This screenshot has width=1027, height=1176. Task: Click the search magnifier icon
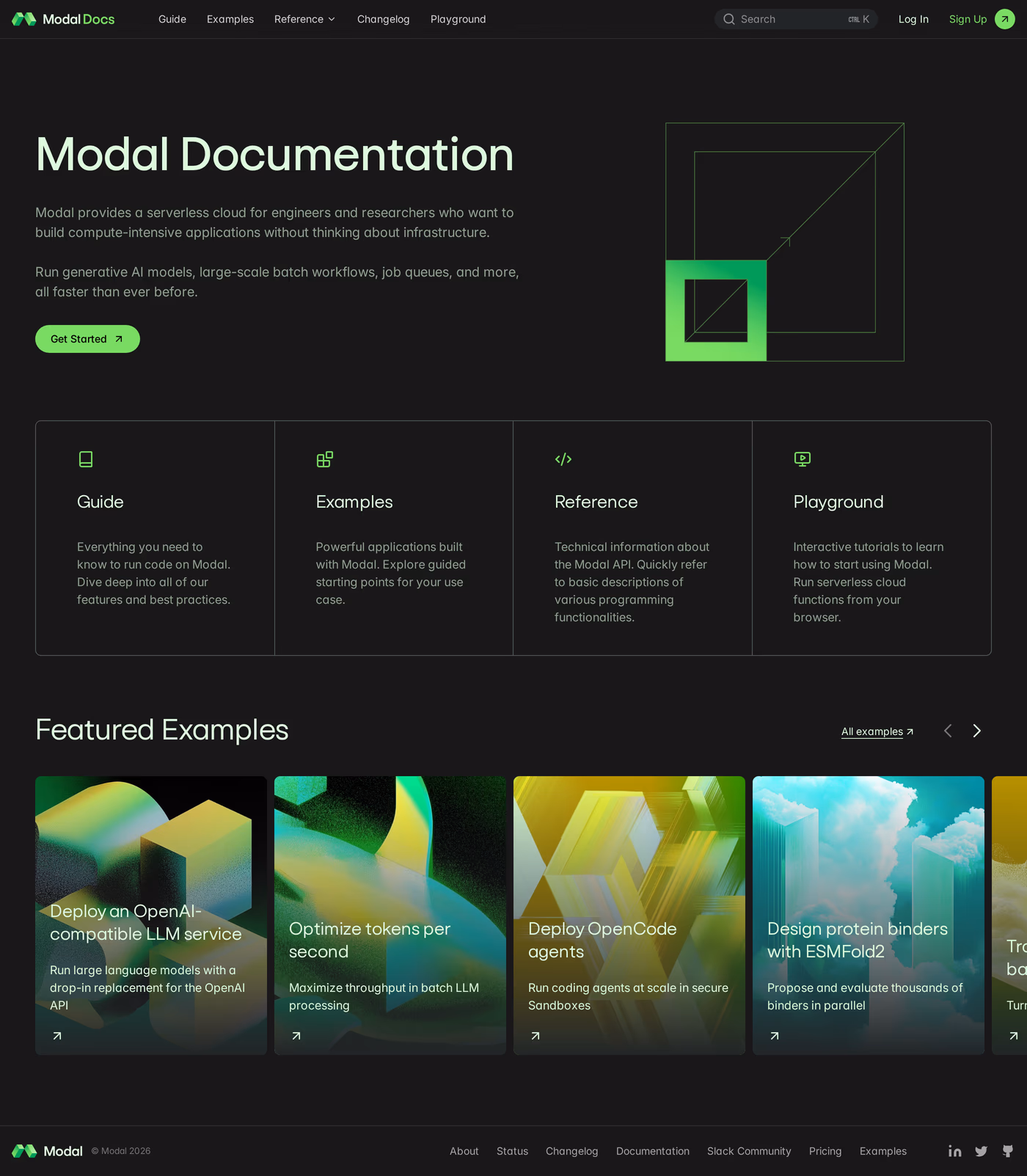(729, 19)
